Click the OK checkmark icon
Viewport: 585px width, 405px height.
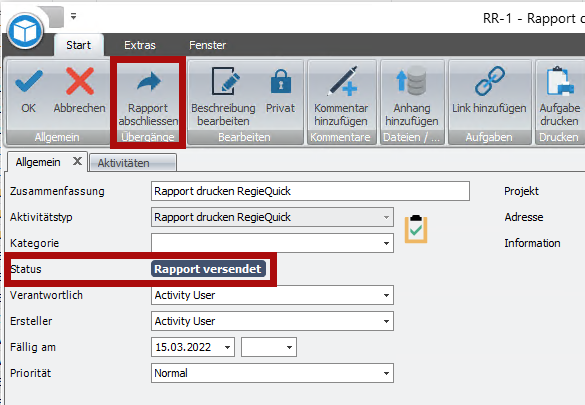coord(29,81)
